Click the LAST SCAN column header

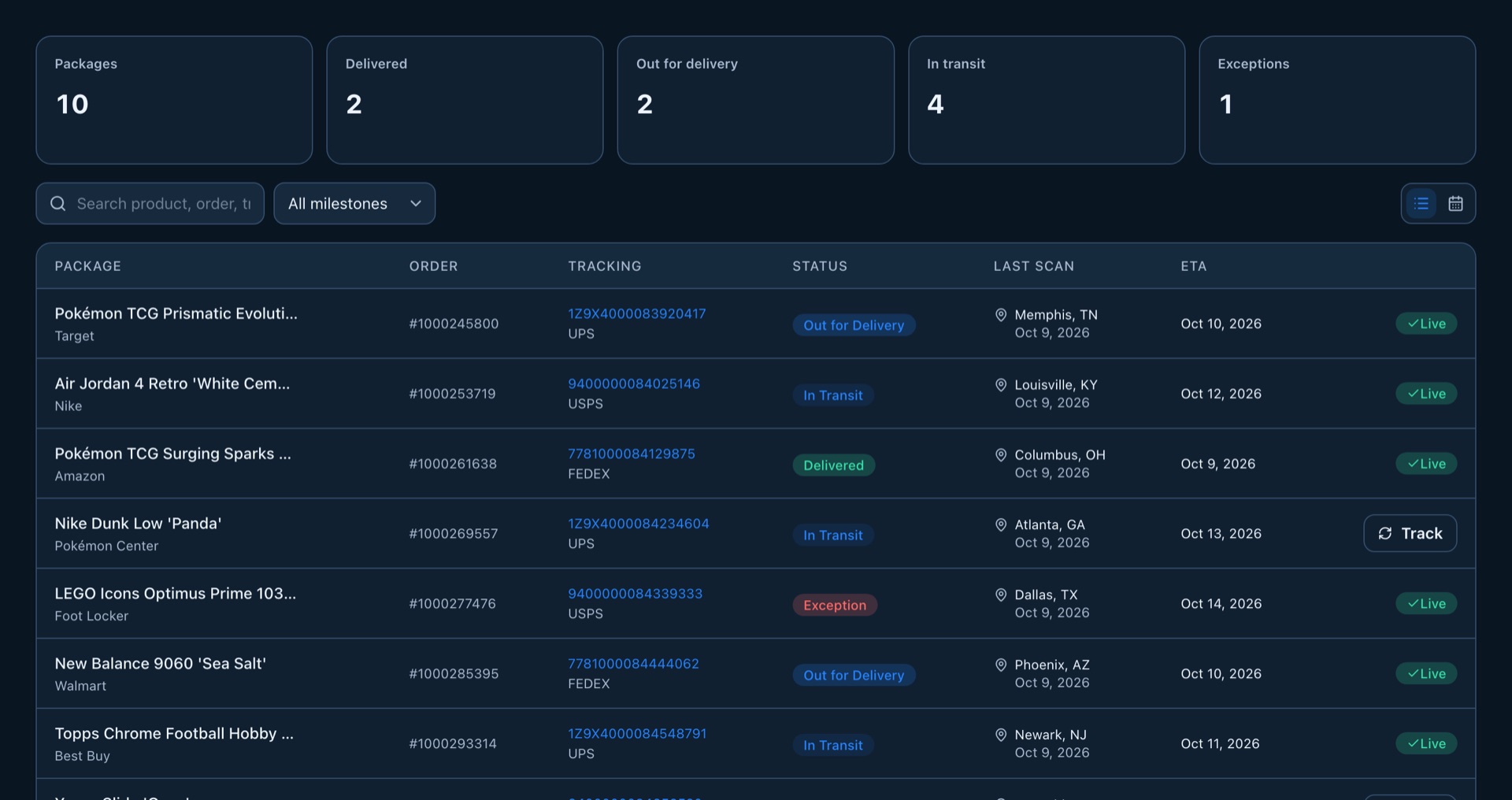point(1034,266)
